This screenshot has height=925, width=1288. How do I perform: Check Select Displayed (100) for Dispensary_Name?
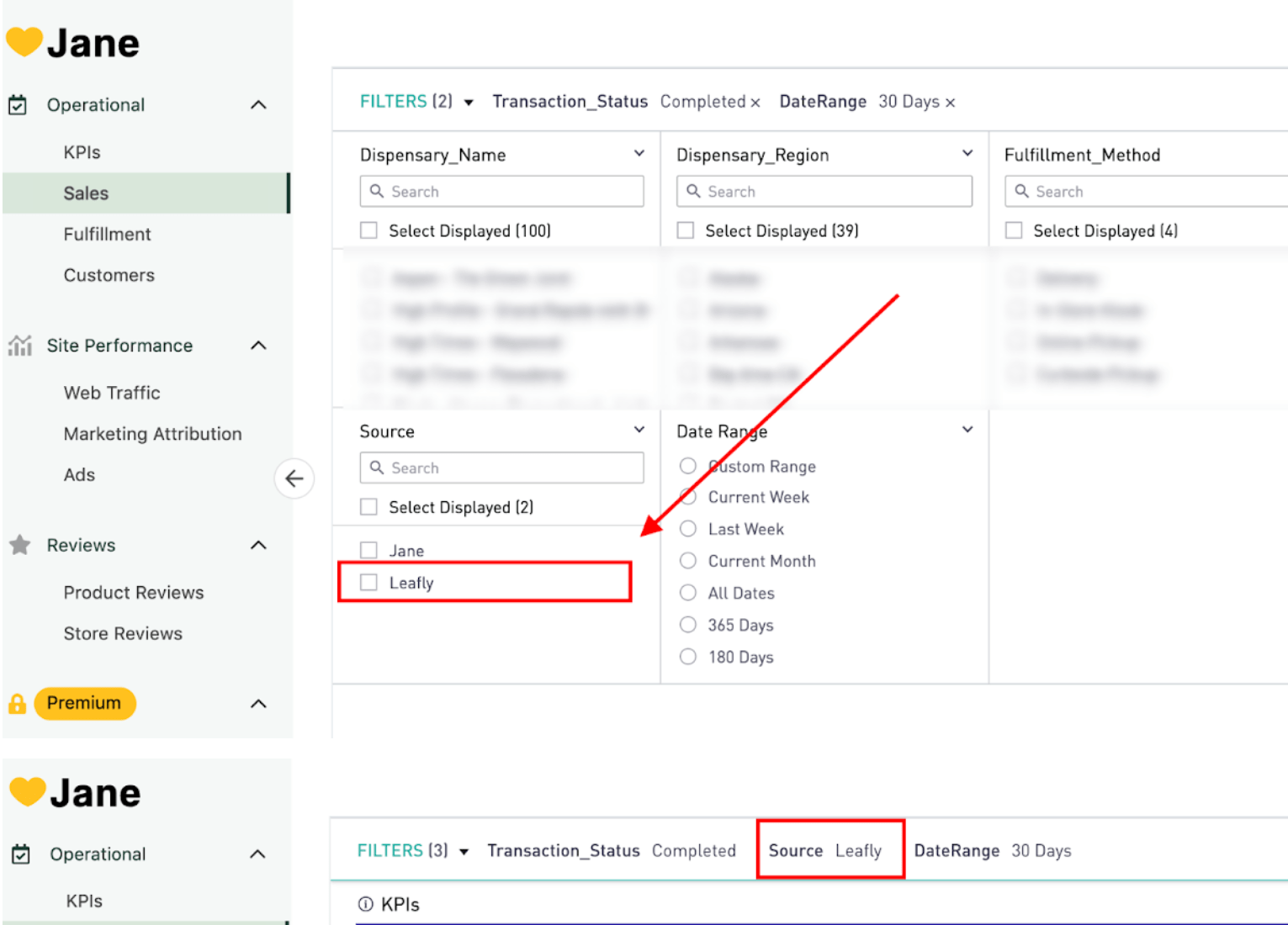[368, 230]
